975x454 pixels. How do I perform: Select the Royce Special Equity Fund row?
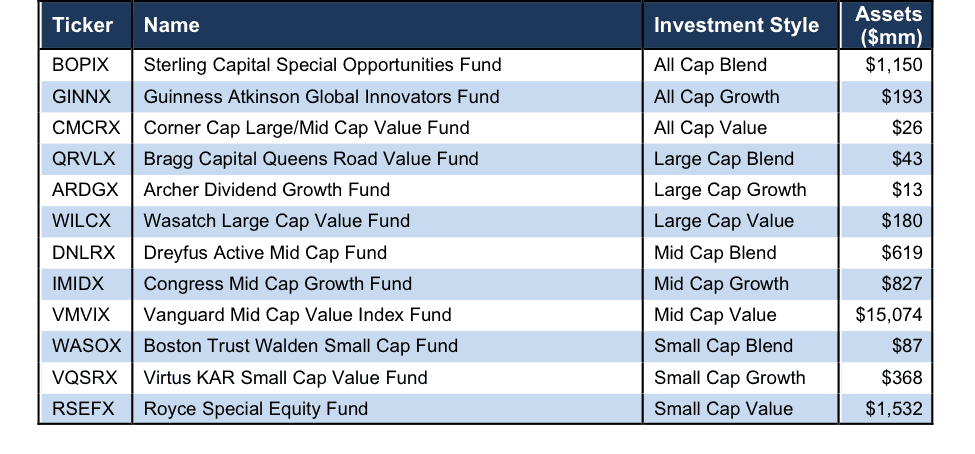coord(486,409)
